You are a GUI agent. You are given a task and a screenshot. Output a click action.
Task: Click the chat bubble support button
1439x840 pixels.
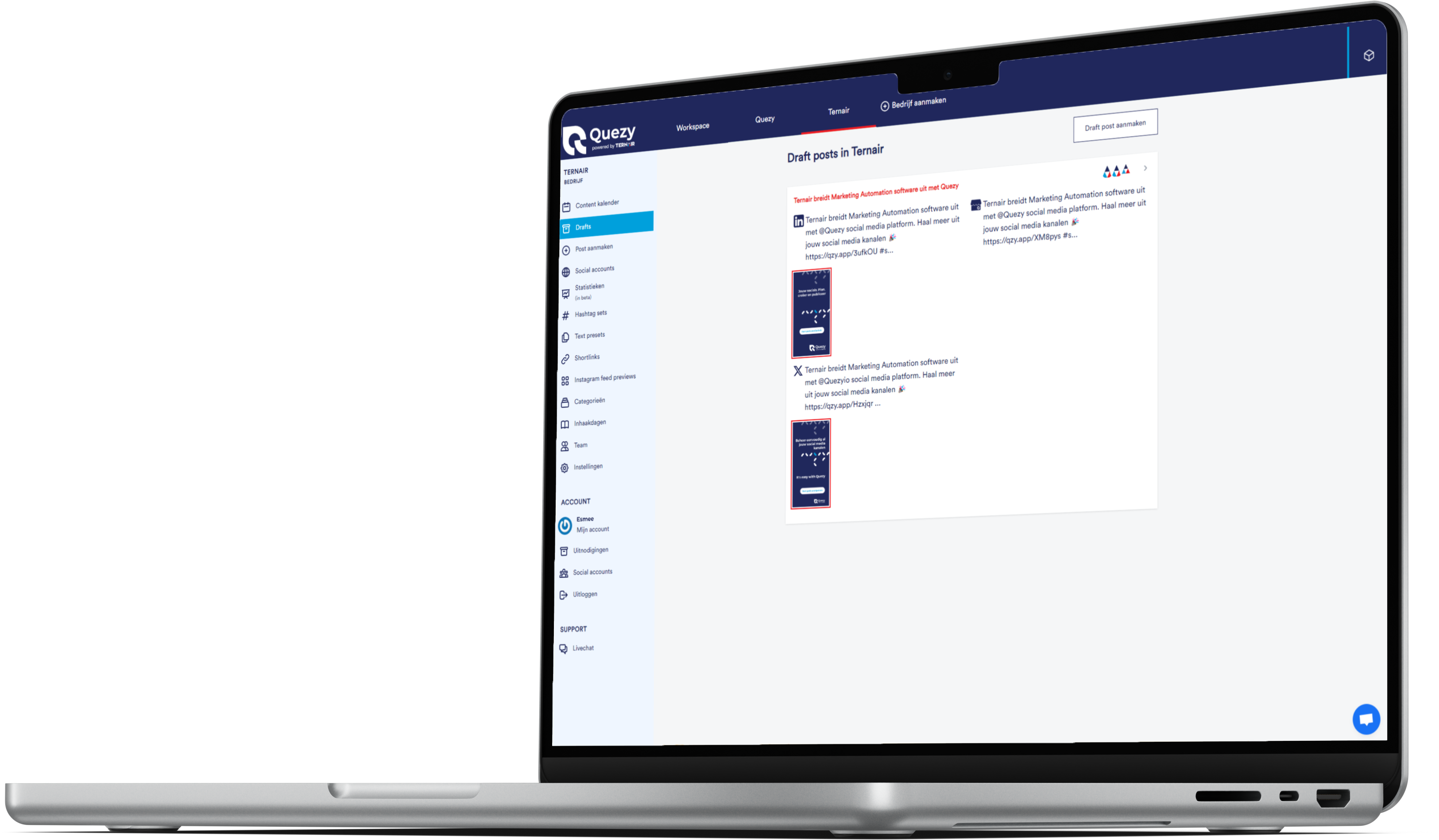coord(1364,719)
